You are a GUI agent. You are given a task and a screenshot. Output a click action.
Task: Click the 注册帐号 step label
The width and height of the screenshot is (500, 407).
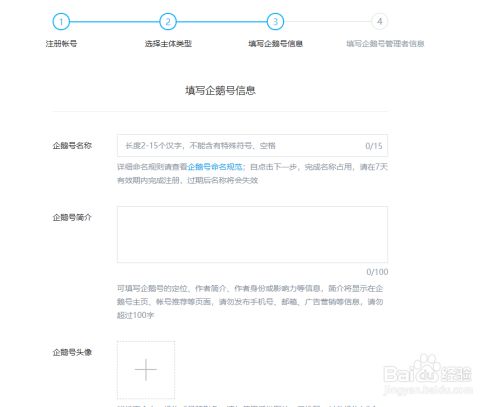[x=61, y=44]
